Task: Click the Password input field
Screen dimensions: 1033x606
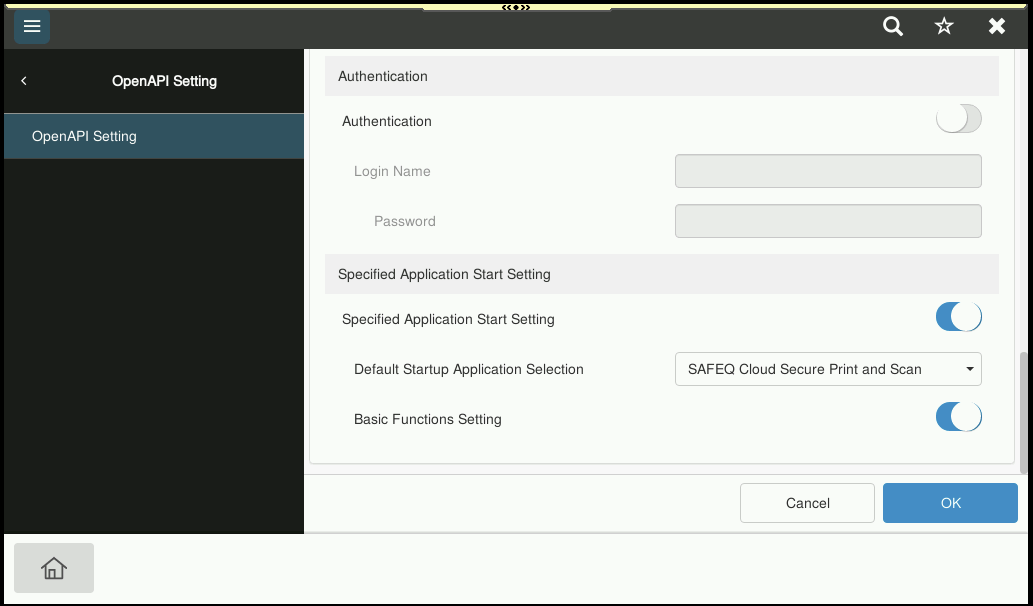Action: point(828,221)
